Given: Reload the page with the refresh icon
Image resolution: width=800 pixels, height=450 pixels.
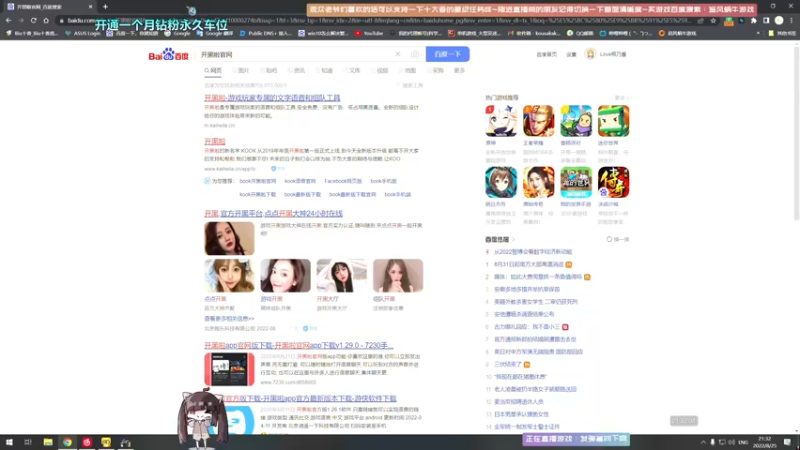Looking at the screenshot, I should (x=34, y=20).
